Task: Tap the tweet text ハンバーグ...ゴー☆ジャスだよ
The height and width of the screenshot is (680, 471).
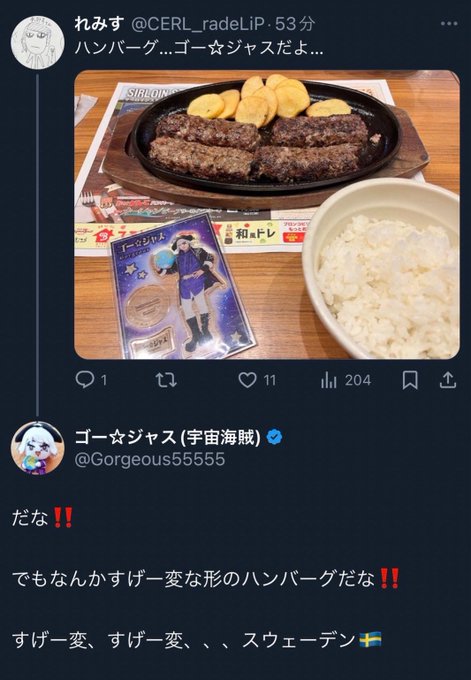Action: pos(199,48)
